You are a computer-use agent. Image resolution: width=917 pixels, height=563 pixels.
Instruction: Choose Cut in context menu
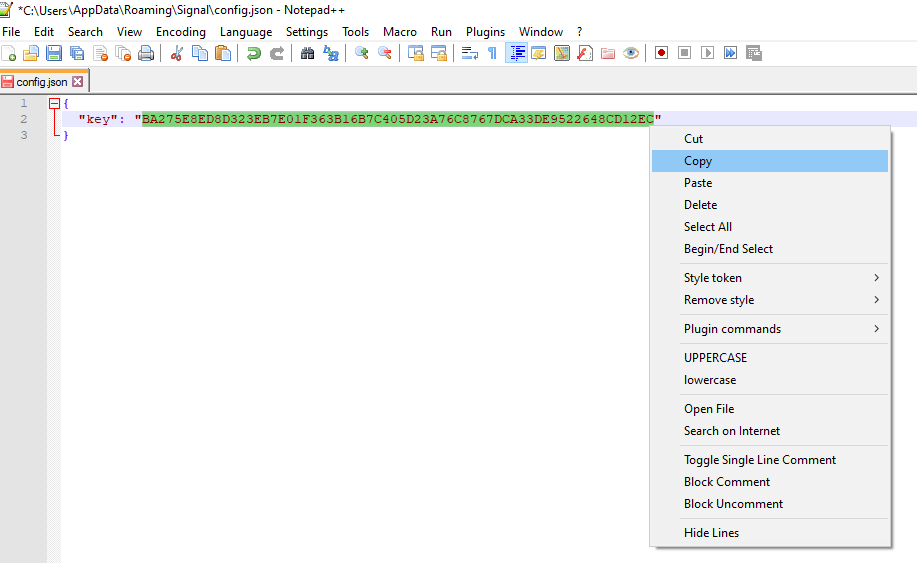click(770, 139)
